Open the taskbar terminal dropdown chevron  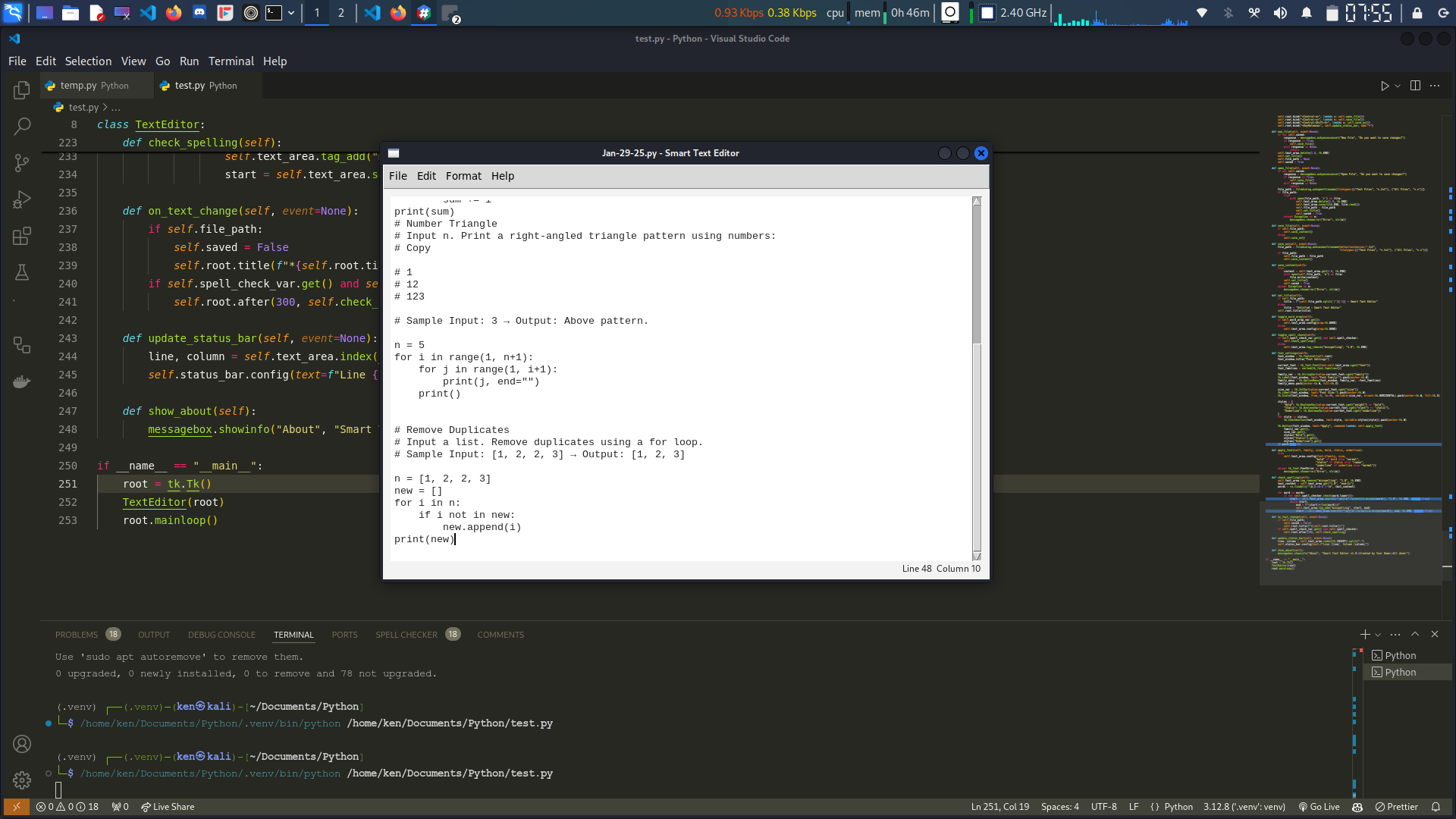coord(291,13)
